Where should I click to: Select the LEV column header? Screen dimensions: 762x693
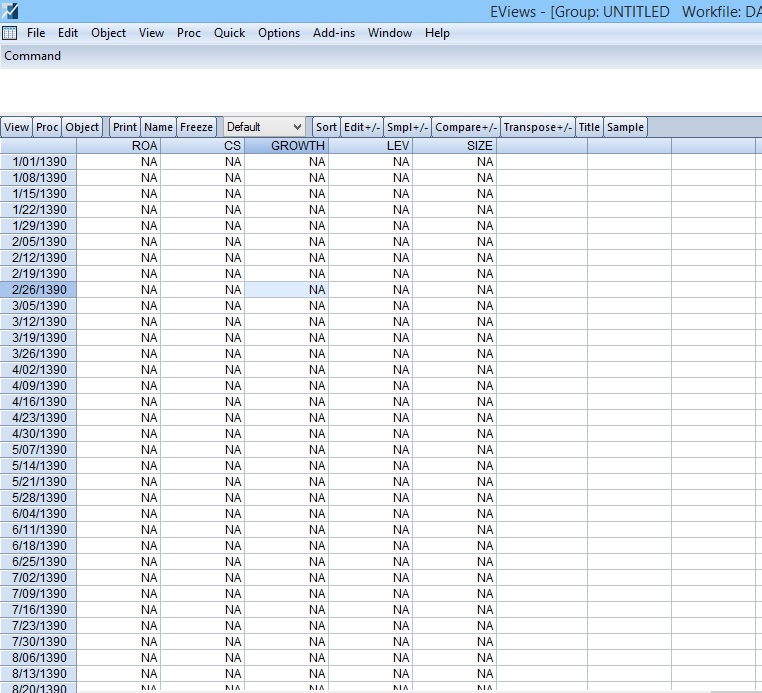pos(370,146)
